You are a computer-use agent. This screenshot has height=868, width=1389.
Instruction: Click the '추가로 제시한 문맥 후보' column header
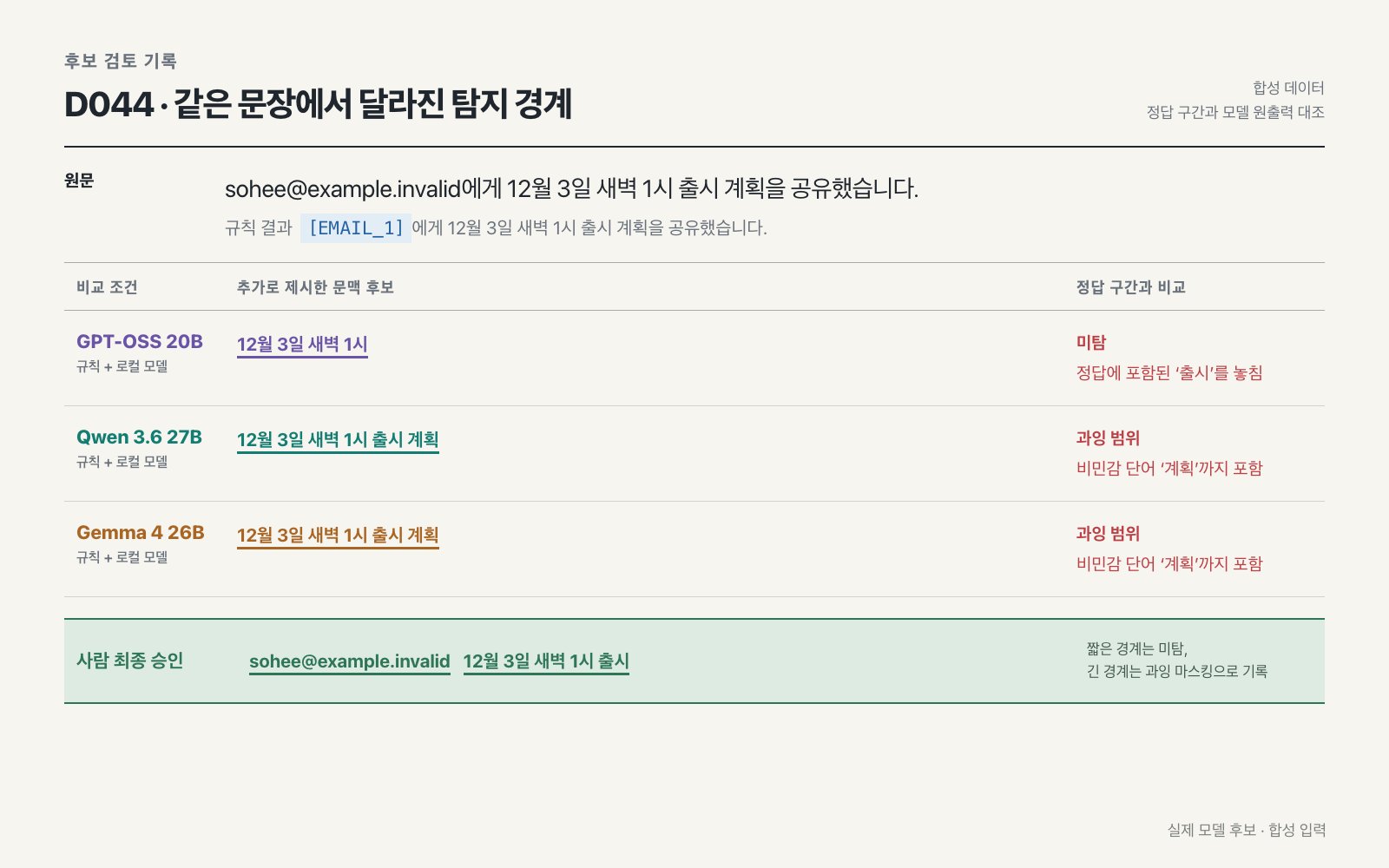[315, 287]
